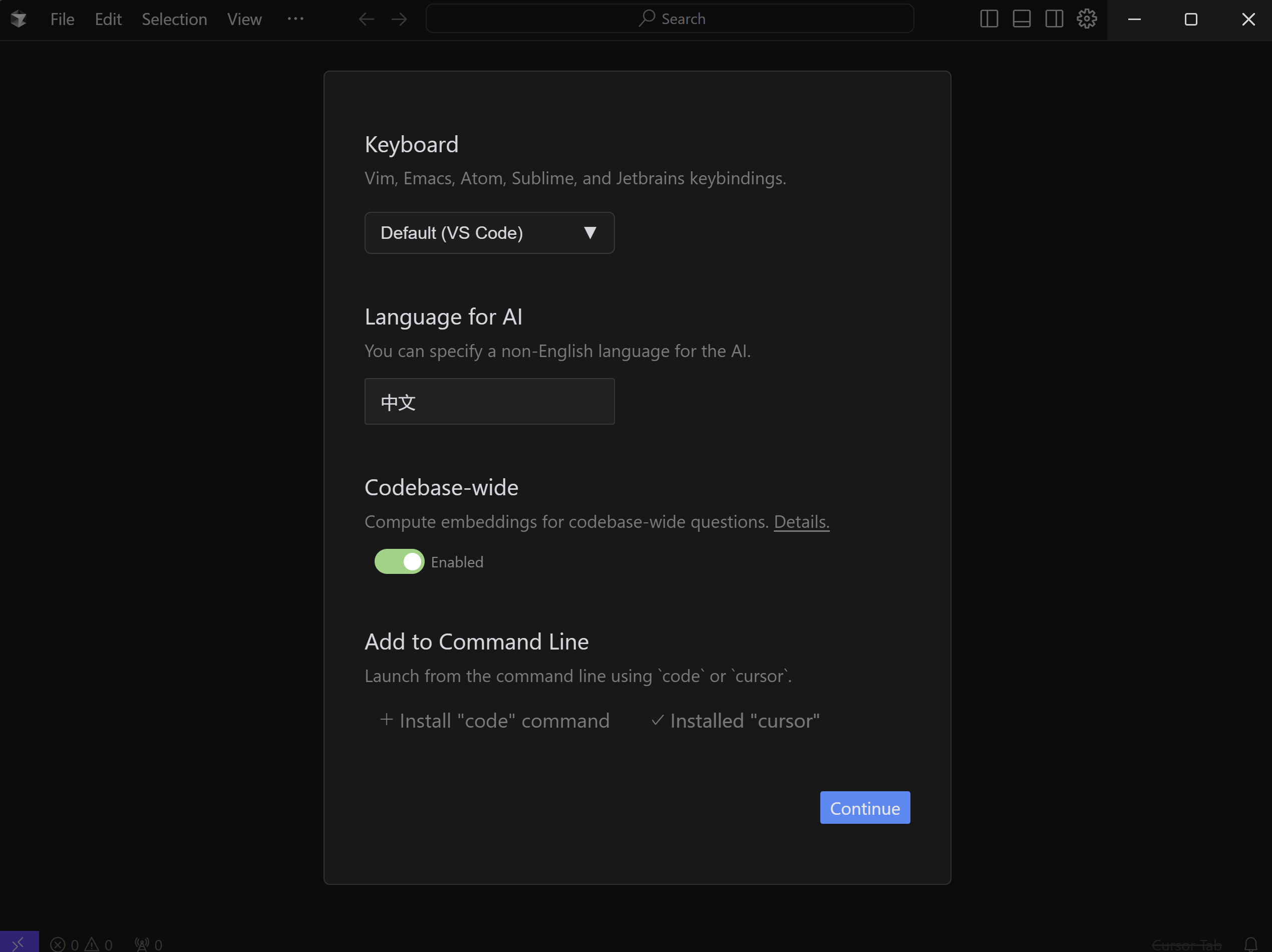Open the keybindings Default (VS Code) dropdown
The width and height of the screenshot is (1272, 952).
(x=489, y=233)
